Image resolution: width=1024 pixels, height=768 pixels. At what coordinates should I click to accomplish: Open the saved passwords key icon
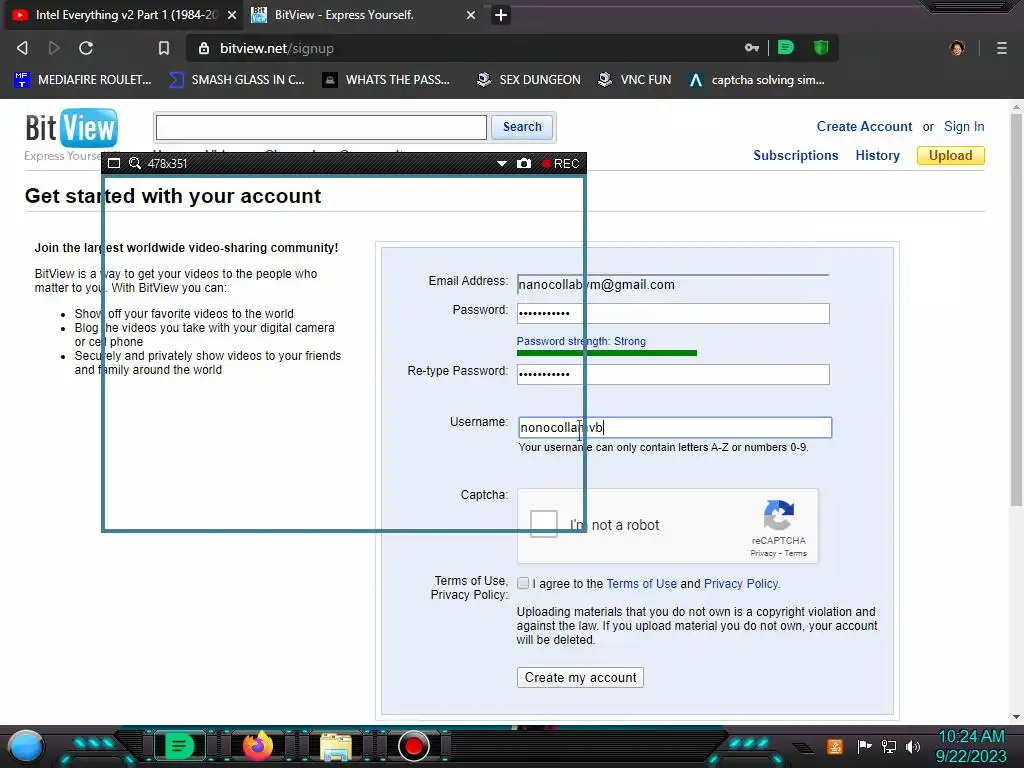click(x=752, y=48)
